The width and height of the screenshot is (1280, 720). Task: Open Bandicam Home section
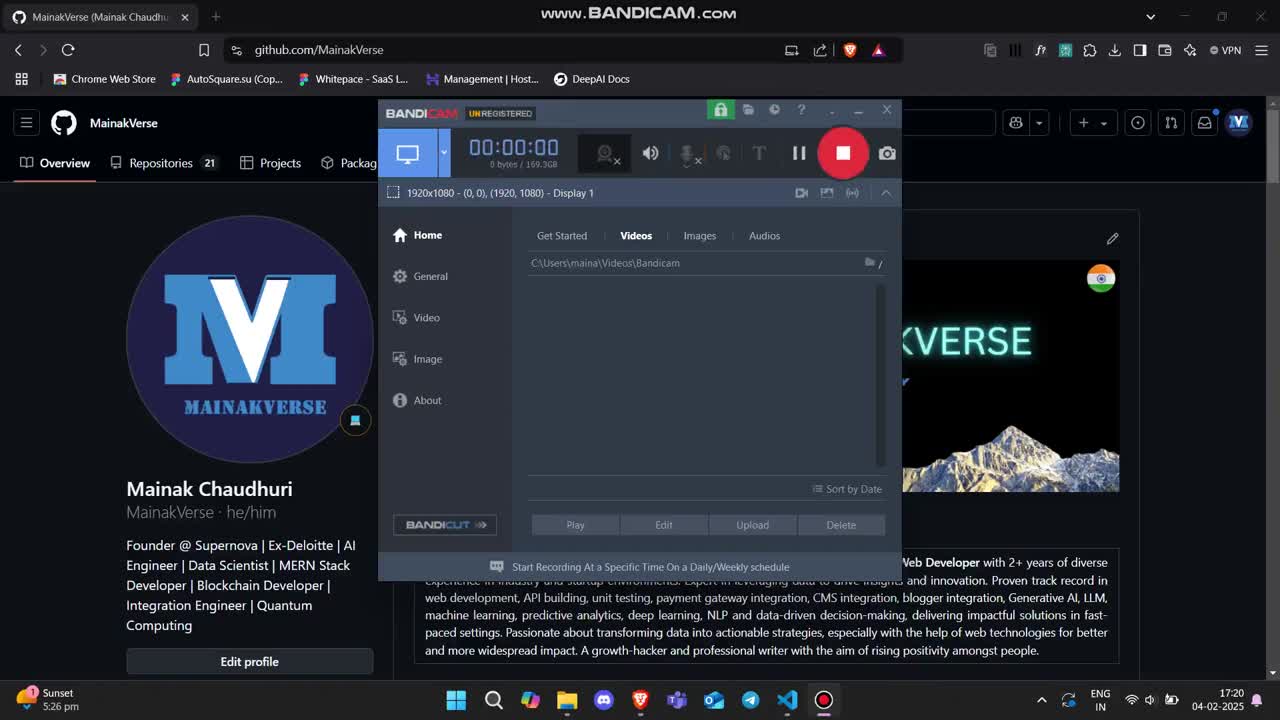tap(417, 235)
